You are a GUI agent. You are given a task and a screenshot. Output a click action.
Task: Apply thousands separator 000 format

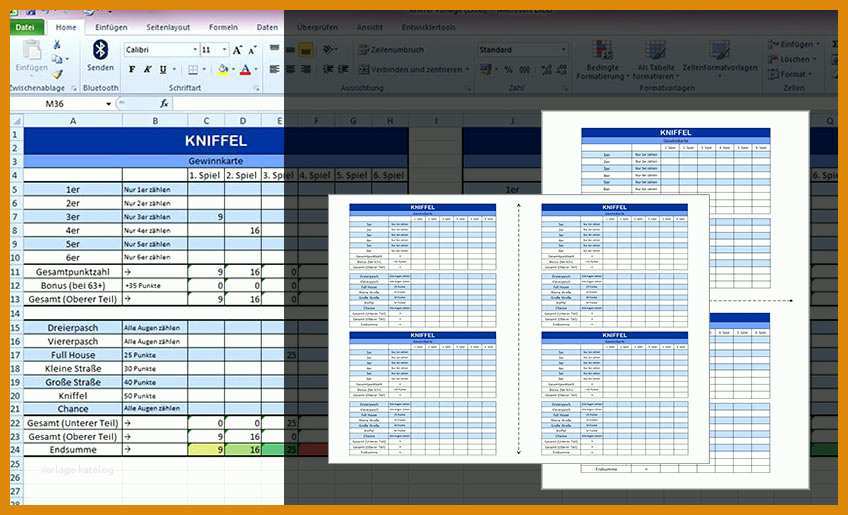click(525, 70)
